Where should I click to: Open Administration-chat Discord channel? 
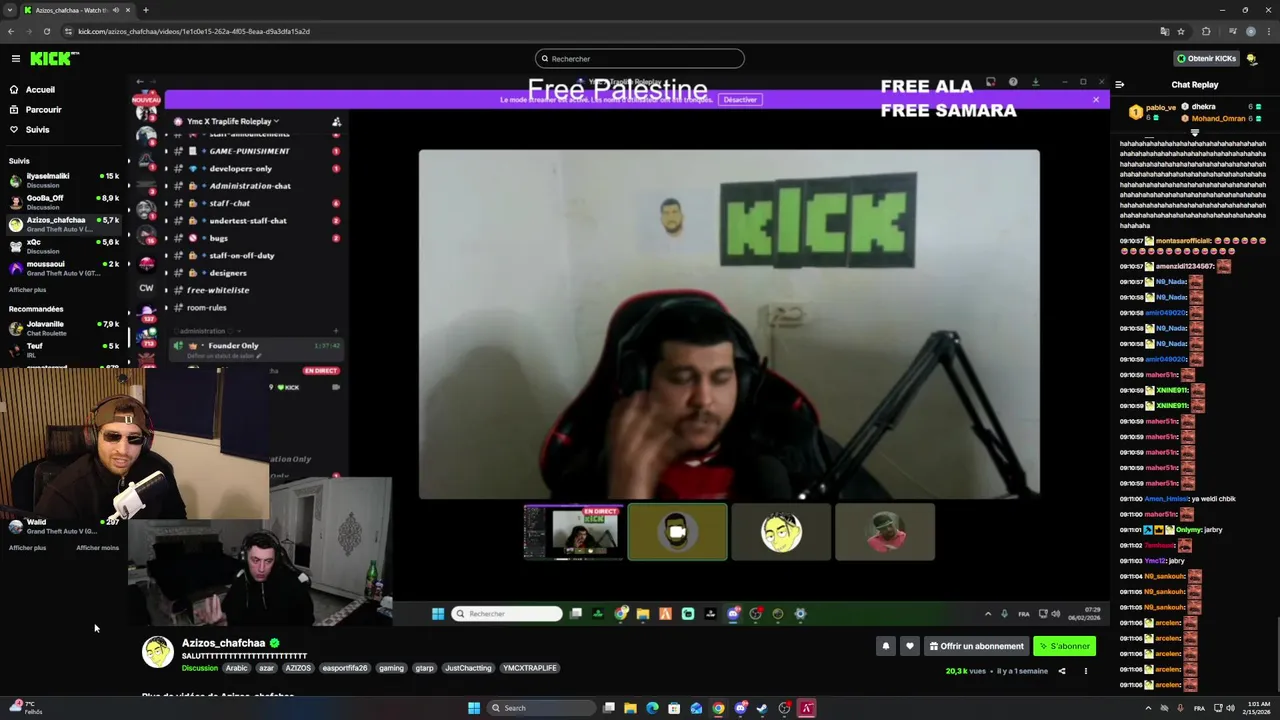250,186
